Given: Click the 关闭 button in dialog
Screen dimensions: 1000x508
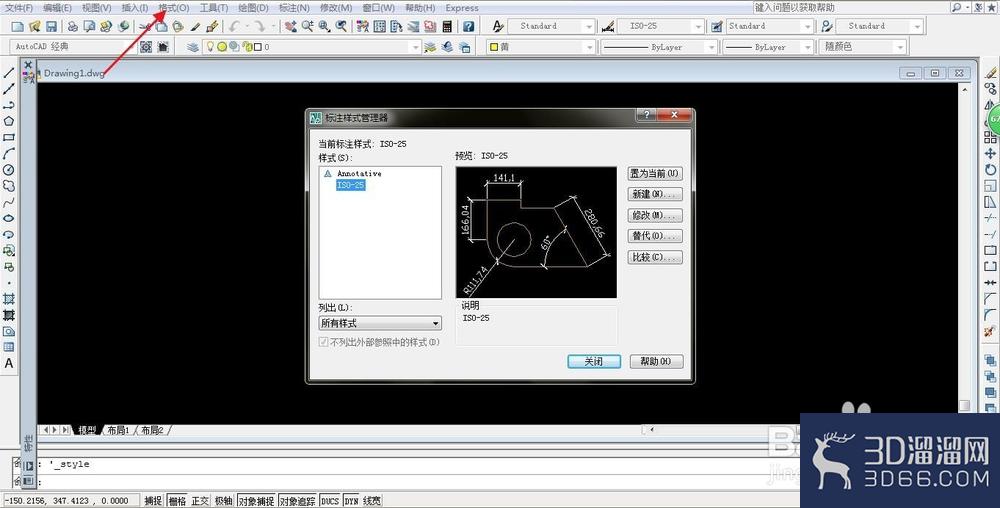Looking at the screenshot, I should pyautogui.click(x=594, y=361).
